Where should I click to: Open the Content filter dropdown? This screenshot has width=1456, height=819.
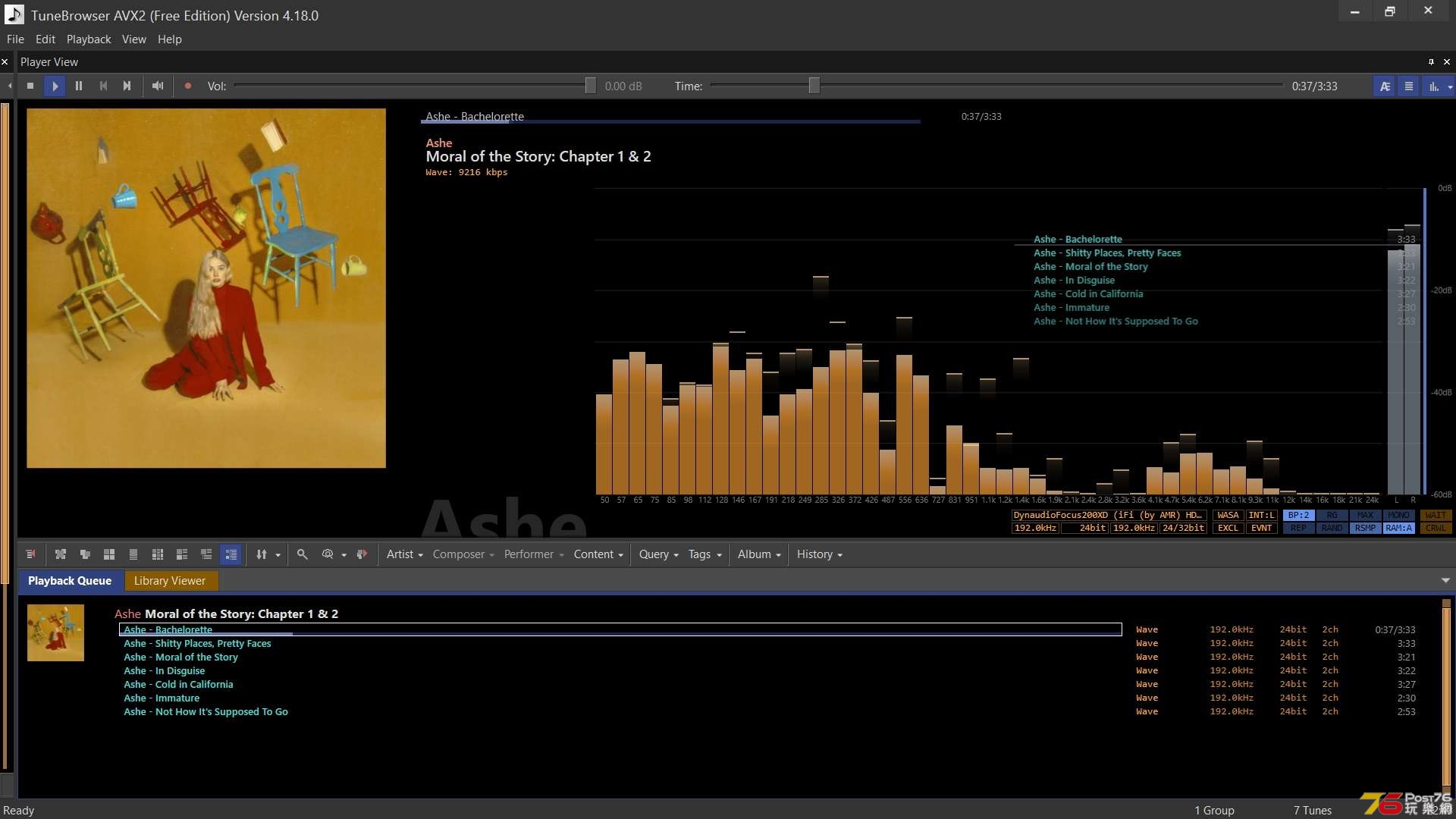pyautogui.click(x=598, y=554)
